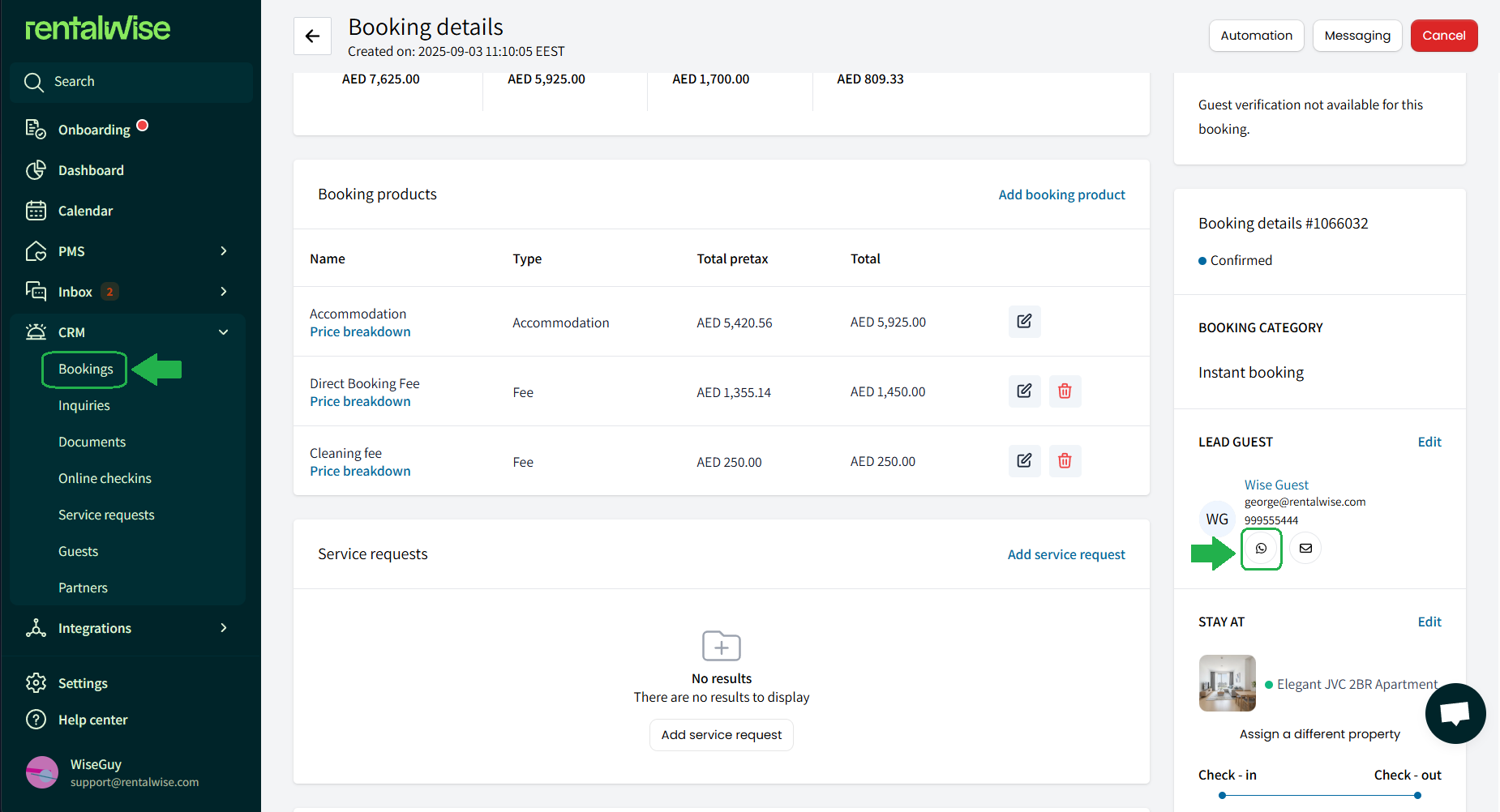Open the Automation button
Screen dimensions: 1500x812
pyautogui.click(x=1256, y=36)
